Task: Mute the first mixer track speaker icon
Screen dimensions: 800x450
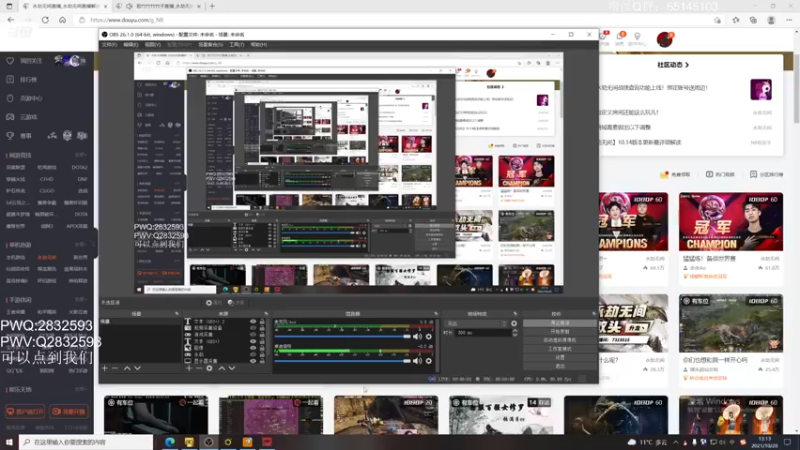Action: (417, 337)
